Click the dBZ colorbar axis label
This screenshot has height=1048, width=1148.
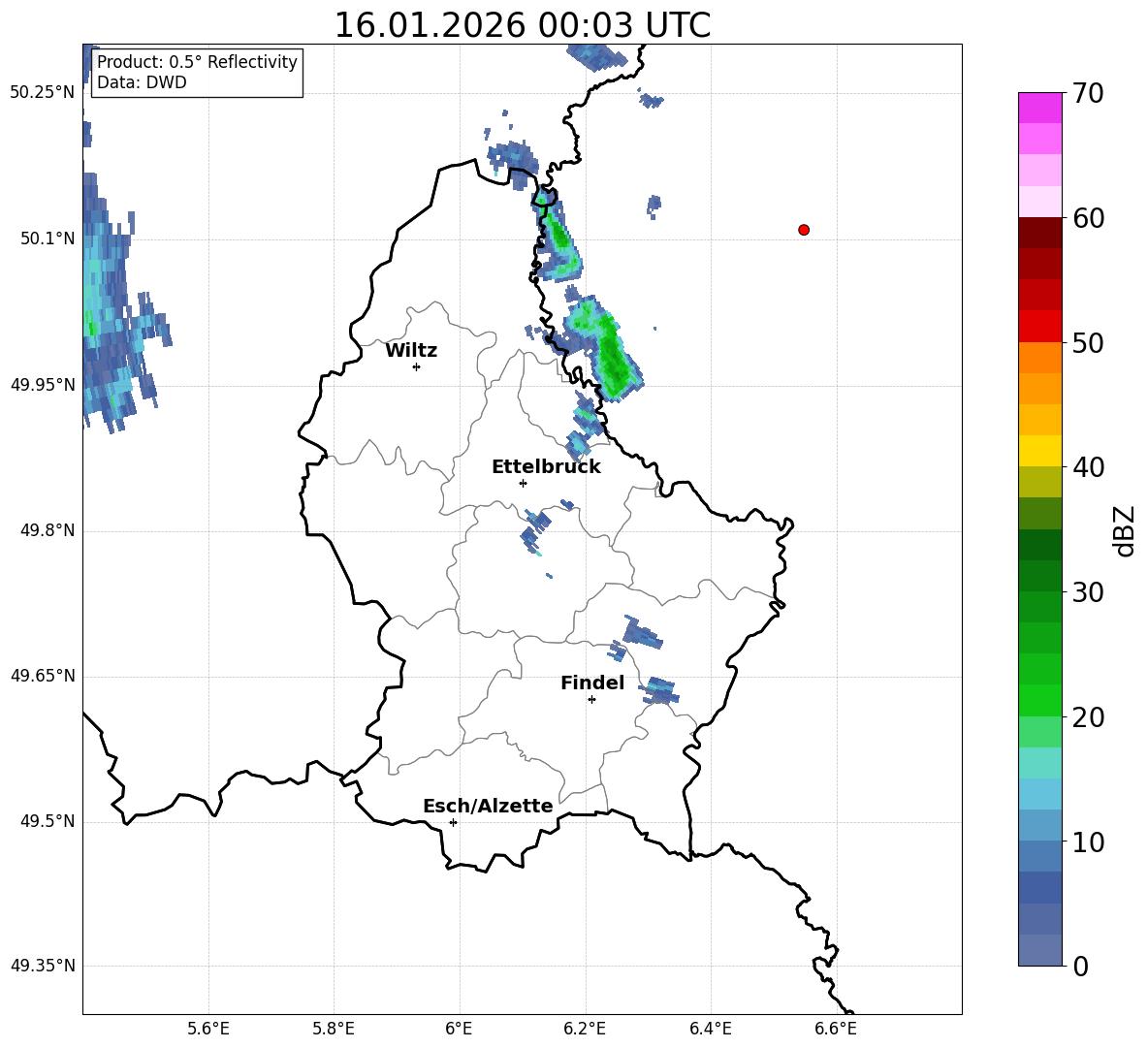(1125, 530)
